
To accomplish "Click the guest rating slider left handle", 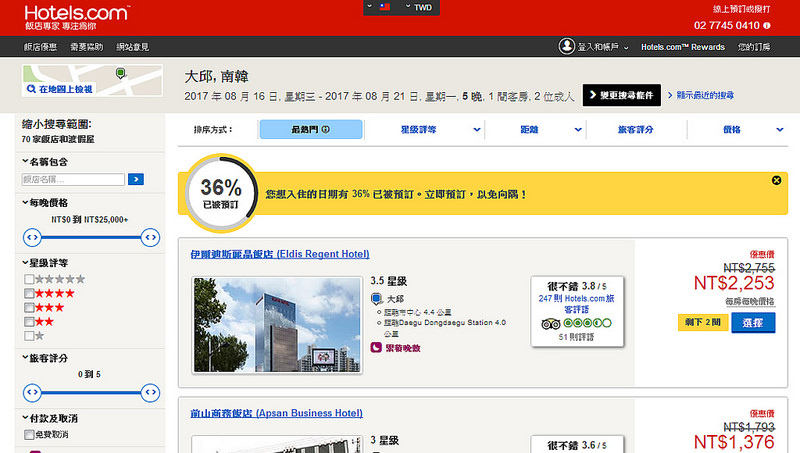I will coord(32,392).
